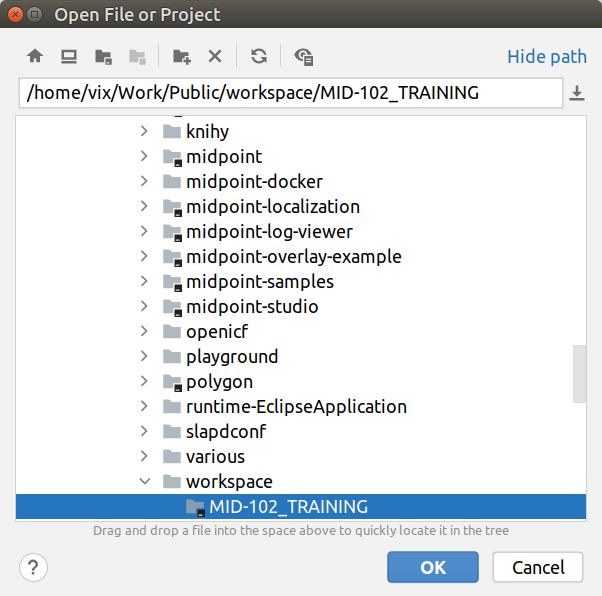The width and height of the screenshot is (602, 596).
Task: Click the greyed-out module directory icon
Action: click(x=137, y=57)
